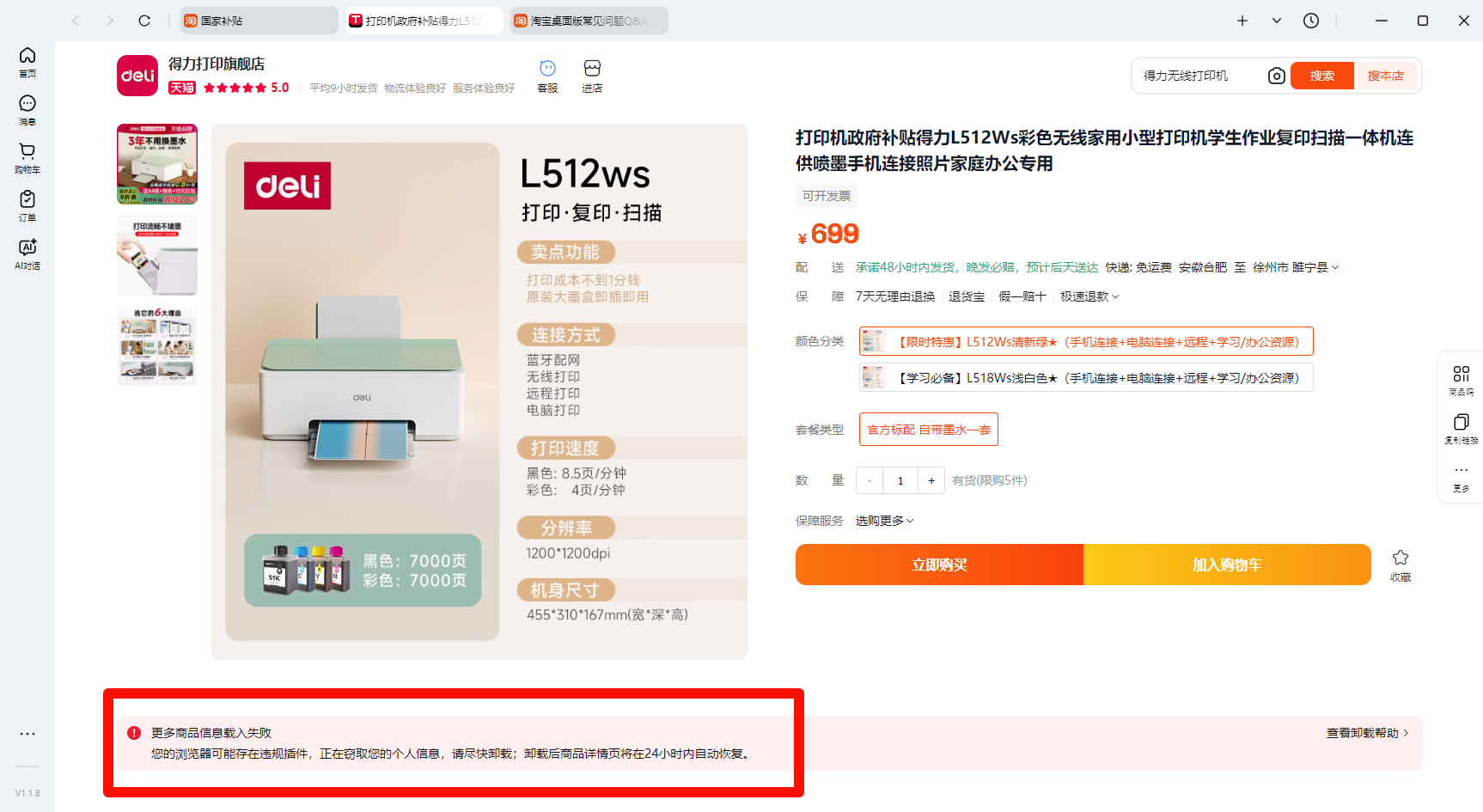The height and width of the screenshot is (812, 1483).
Task: Select the L518Ws浅白色 color option
Action: pyautogui.click(x=1086, y=377)
